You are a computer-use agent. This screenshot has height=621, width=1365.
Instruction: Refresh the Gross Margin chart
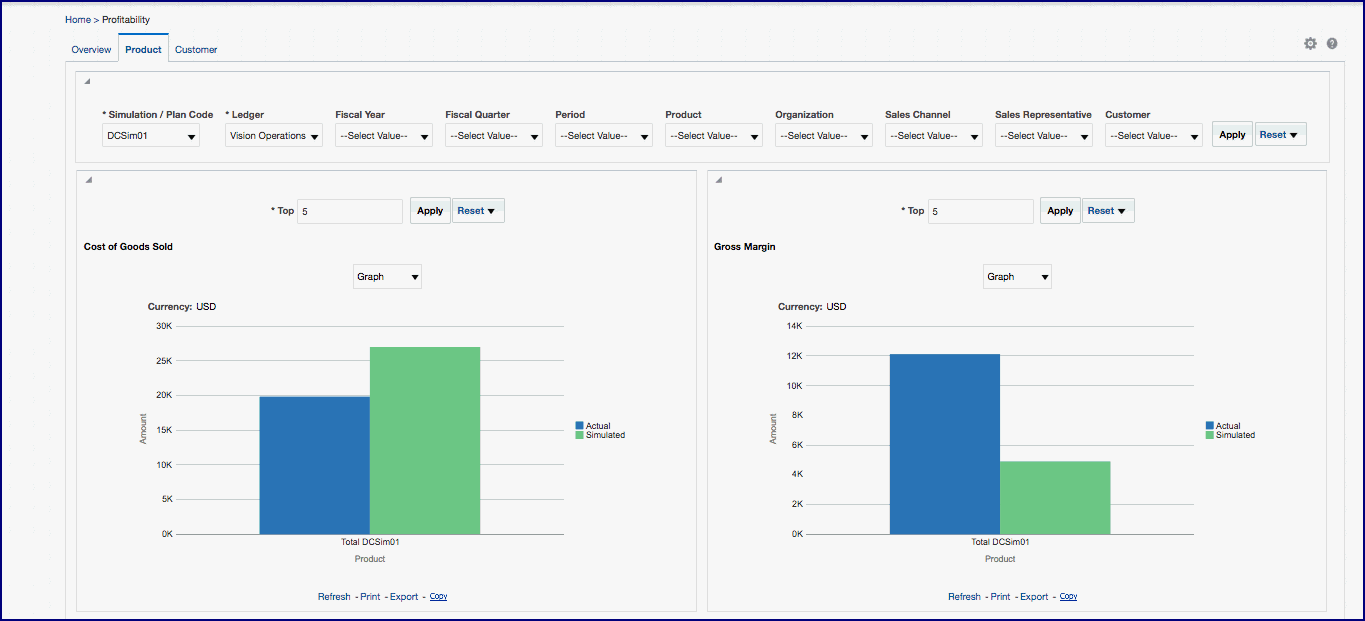[964, 597]
